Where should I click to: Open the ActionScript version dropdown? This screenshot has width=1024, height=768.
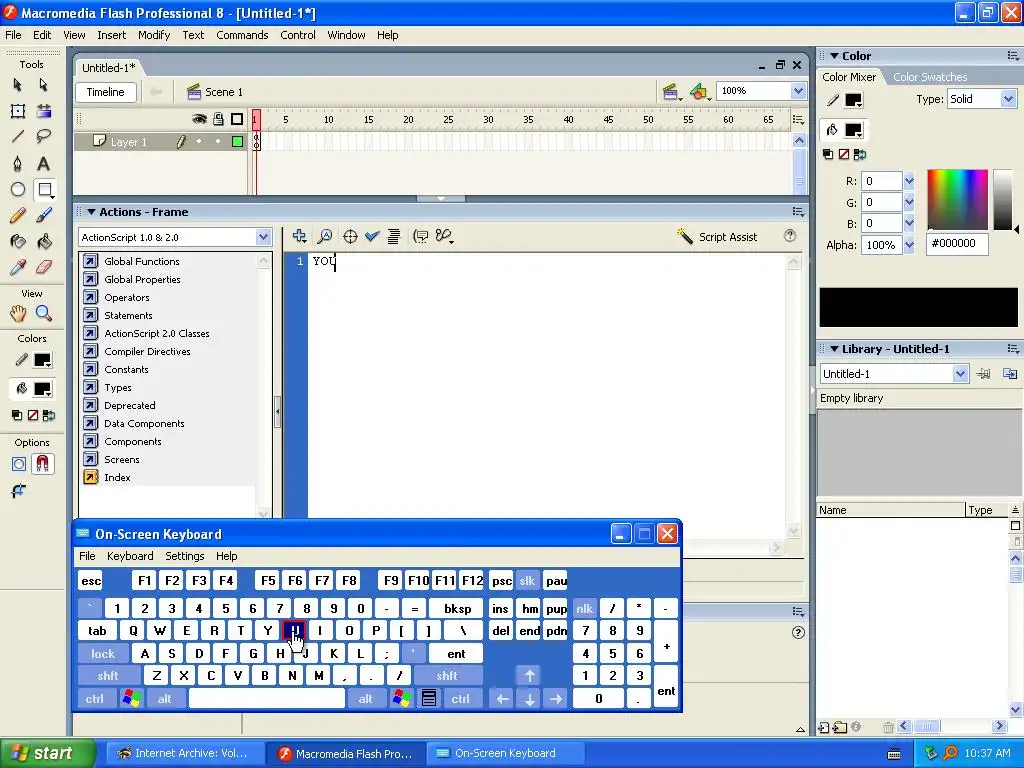263,237
